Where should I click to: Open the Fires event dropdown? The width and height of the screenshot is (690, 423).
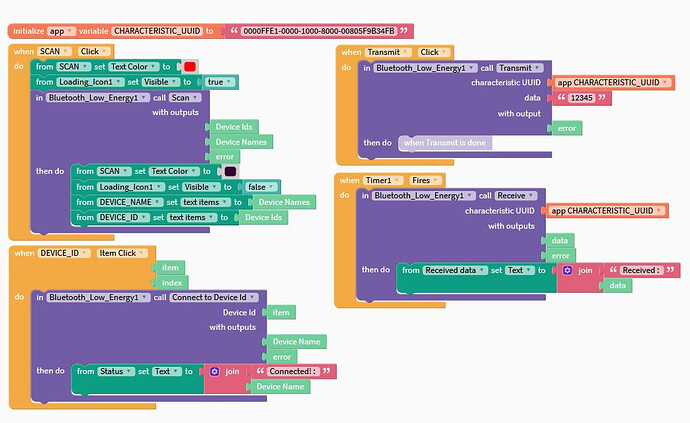click(x=425, y=180)
